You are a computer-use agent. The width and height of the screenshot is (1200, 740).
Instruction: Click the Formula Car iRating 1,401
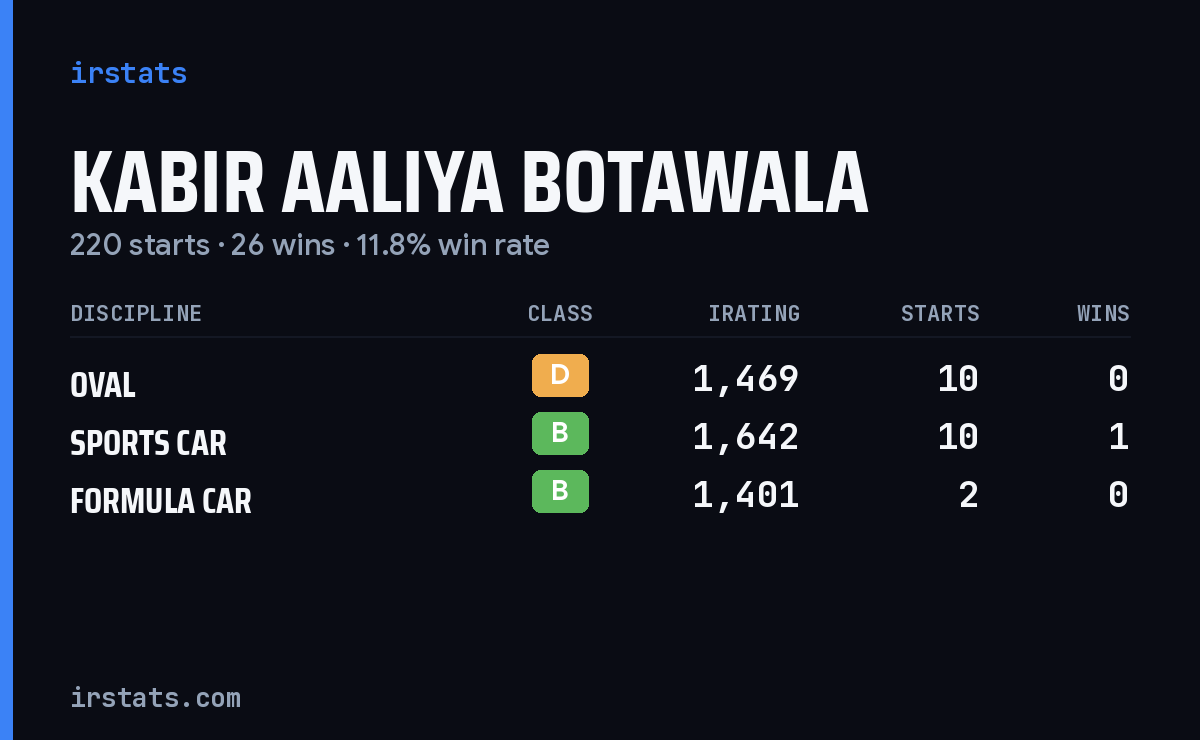(746, 495)
